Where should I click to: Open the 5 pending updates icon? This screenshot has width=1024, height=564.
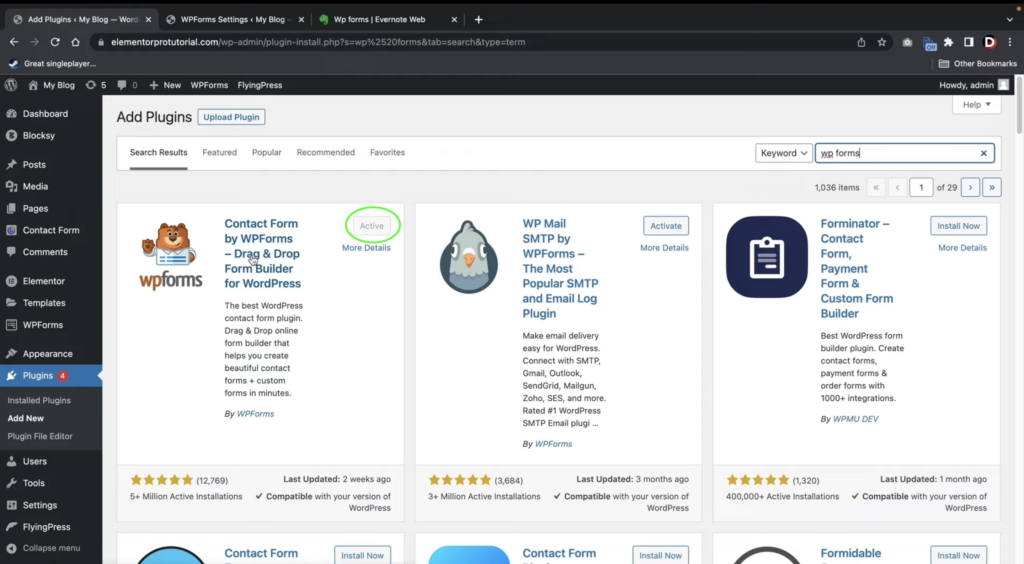95,85
